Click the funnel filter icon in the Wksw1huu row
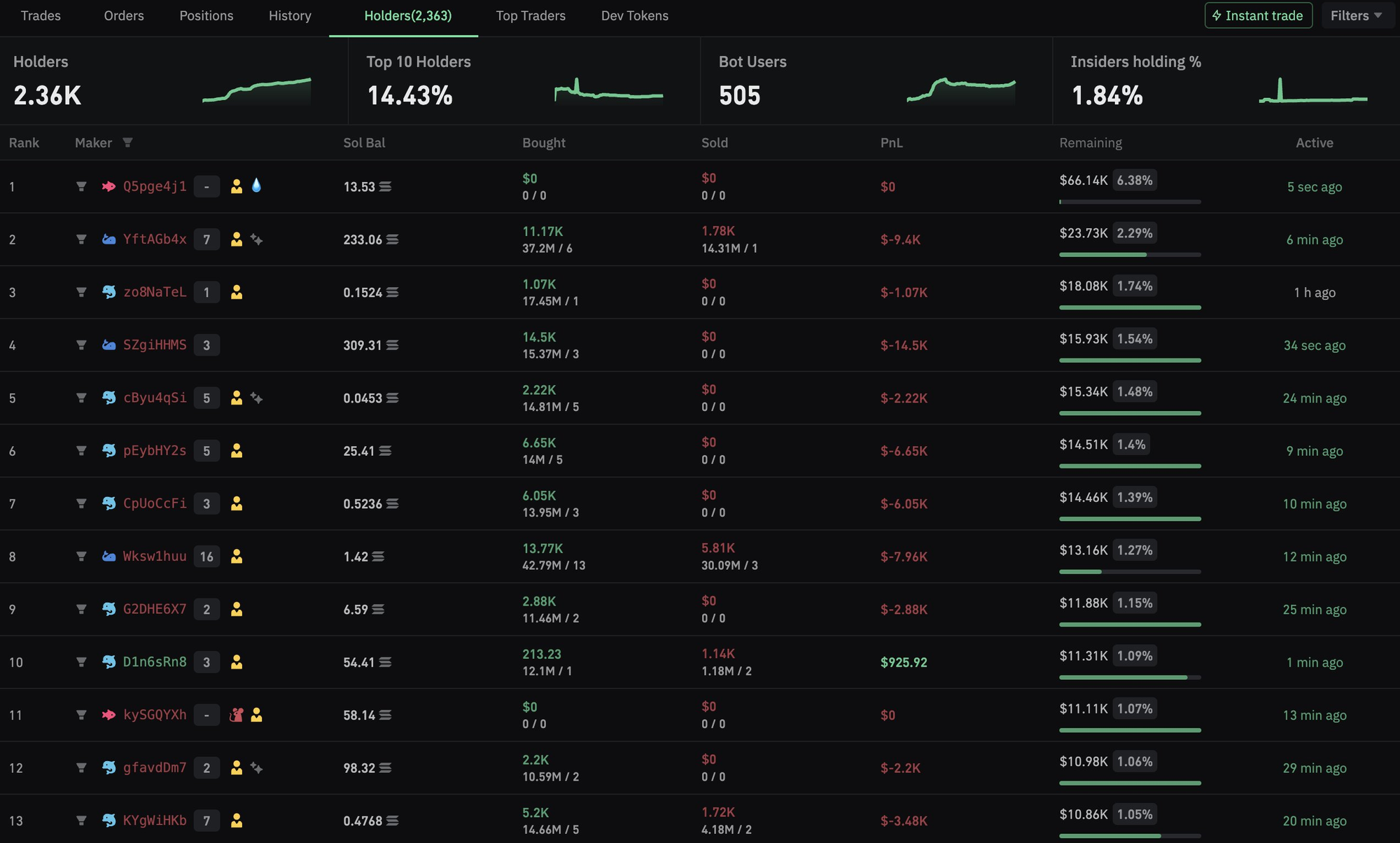The image size is (1400, 843). pos(81,556)
